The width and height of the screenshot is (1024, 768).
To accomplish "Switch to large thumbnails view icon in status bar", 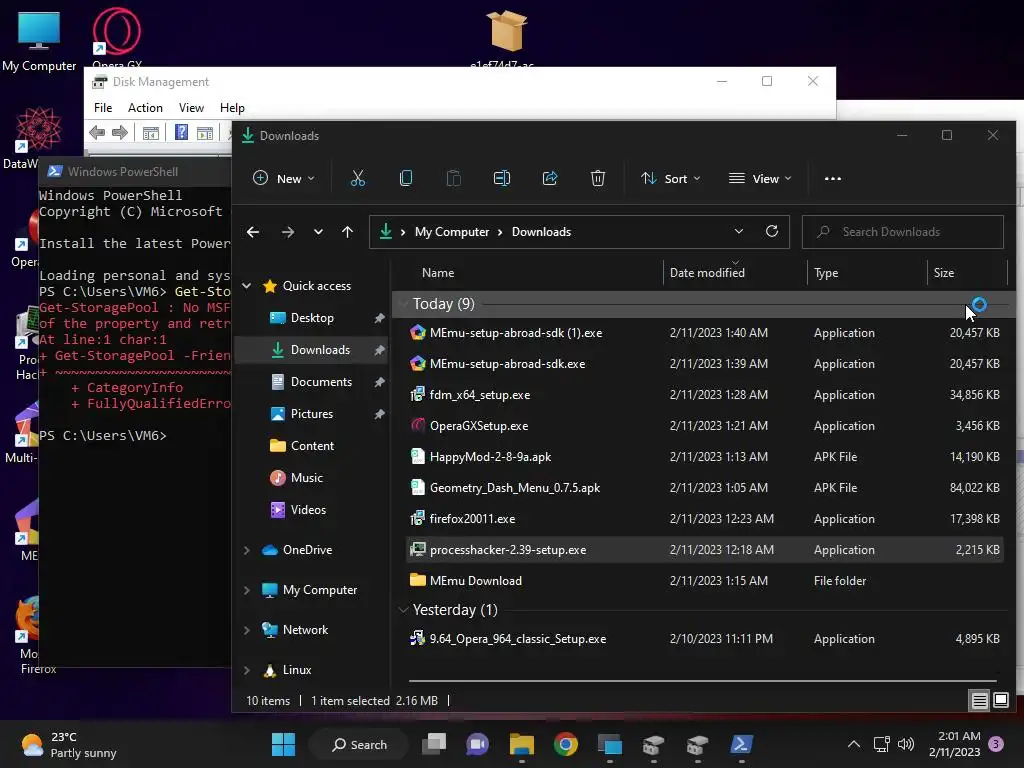I will click(1000, 701).
